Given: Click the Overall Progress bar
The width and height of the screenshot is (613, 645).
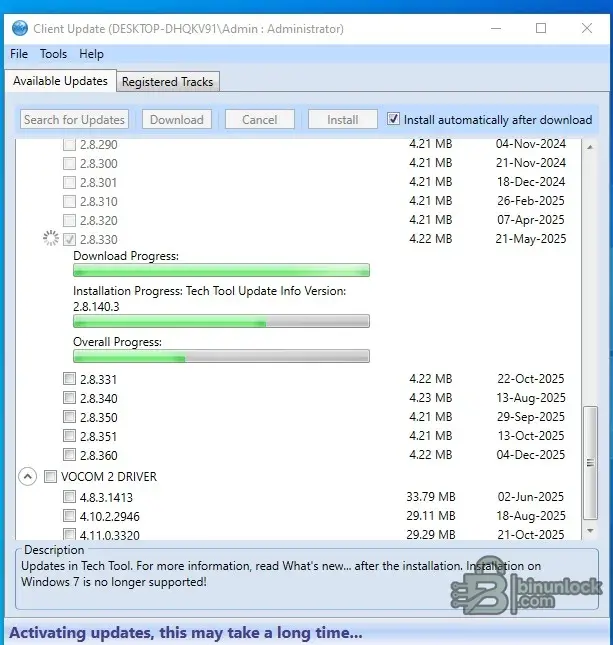Looking at the screenshot, I should pyautogui.click(x=221, y=356).
